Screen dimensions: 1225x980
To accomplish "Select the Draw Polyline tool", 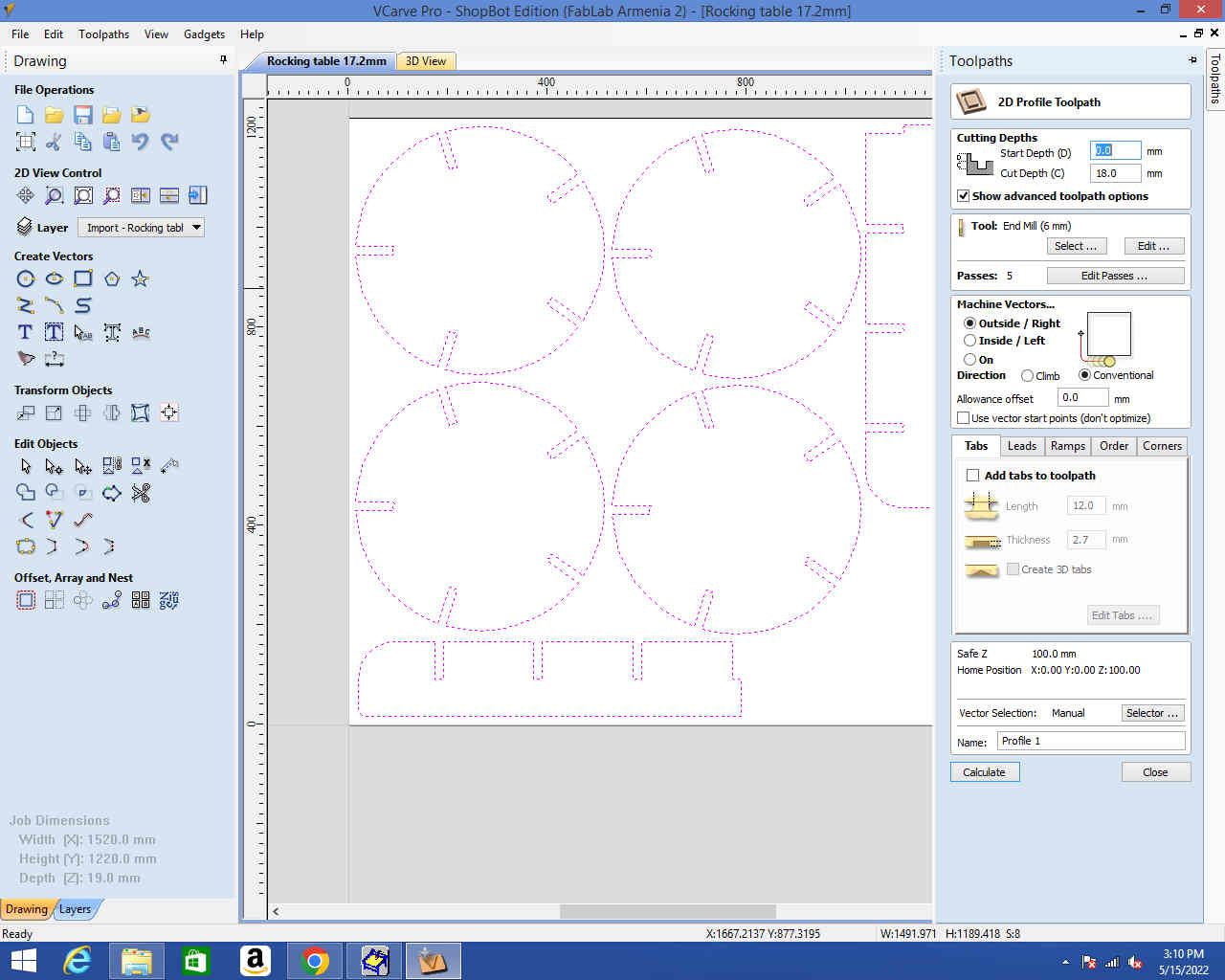I will [x=26, y=305].
